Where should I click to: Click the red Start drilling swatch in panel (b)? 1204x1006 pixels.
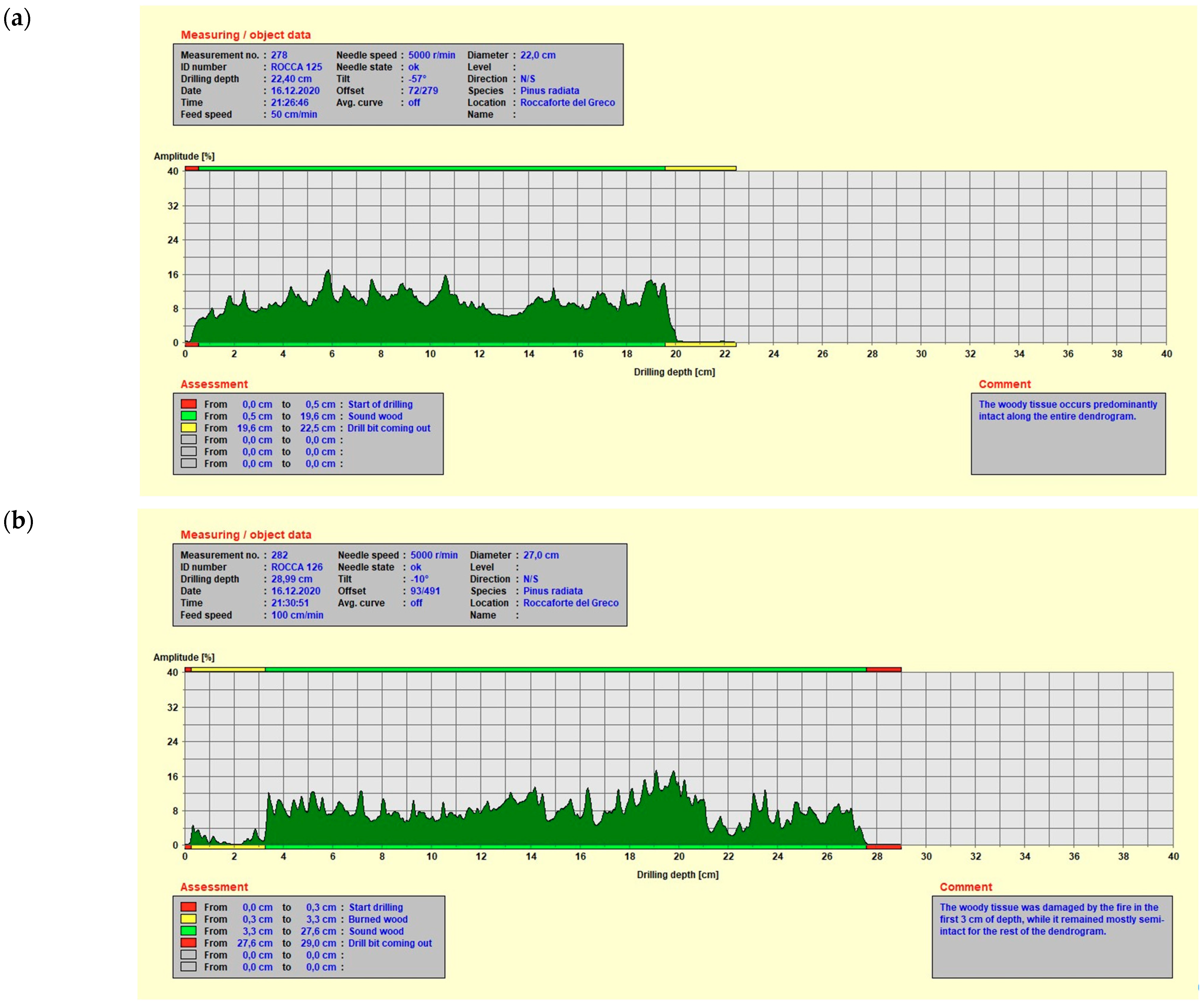189,907
